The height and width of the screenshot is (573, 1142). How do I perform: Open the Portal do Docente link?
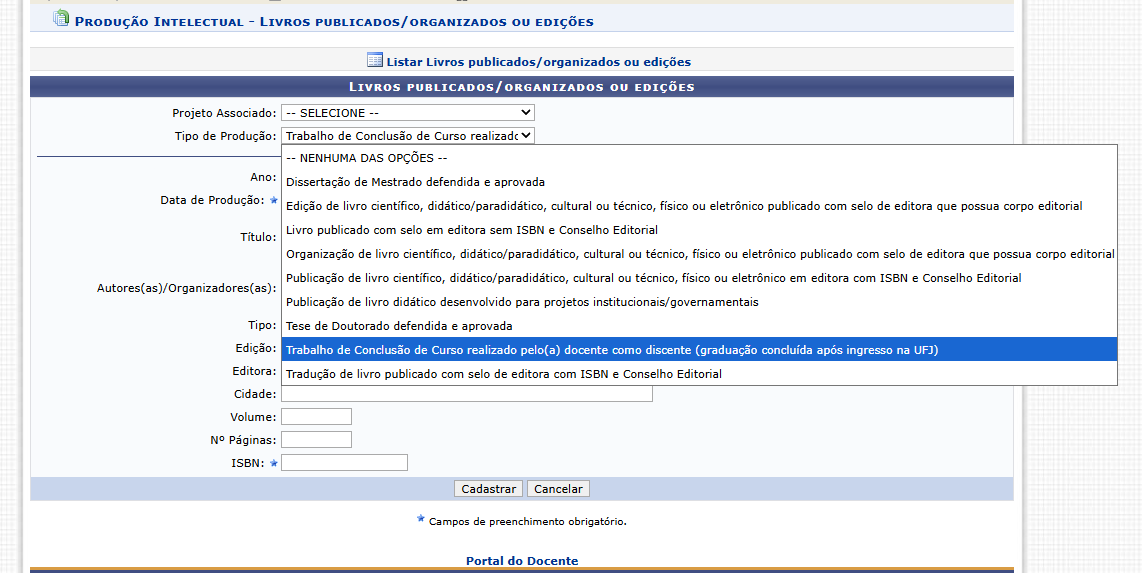click(522, 561)
